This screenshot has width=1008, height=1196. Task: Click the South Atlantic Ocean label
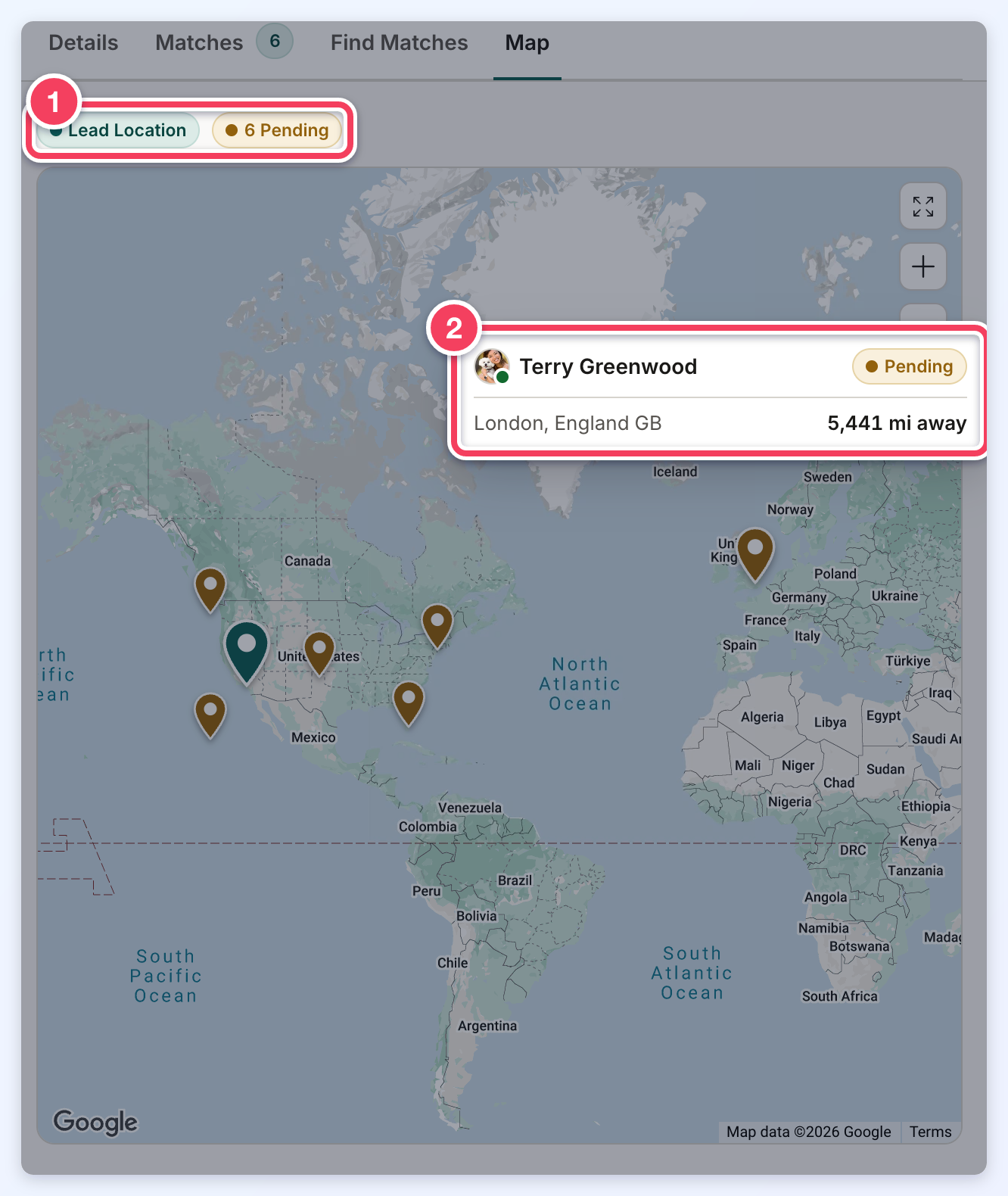[x=692, y=973]
